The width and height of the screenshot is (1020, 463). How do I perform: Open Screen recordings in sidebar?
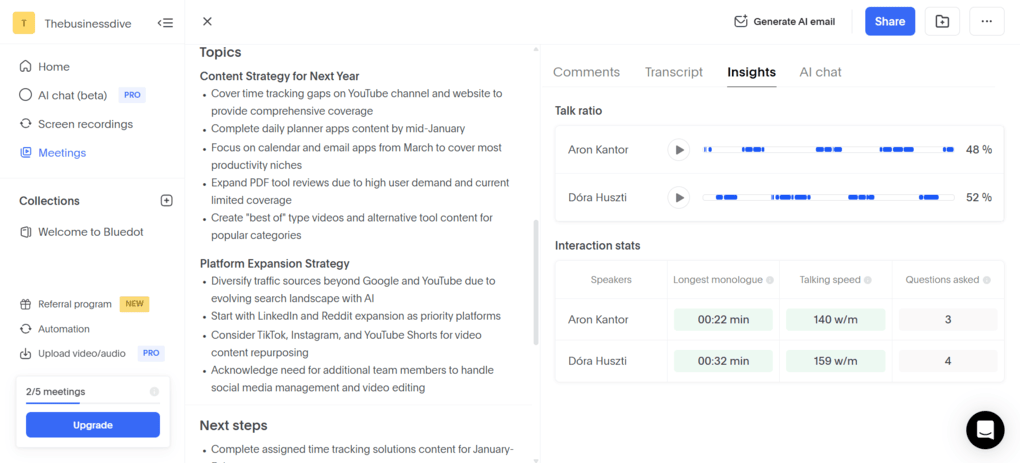(85, 124)
